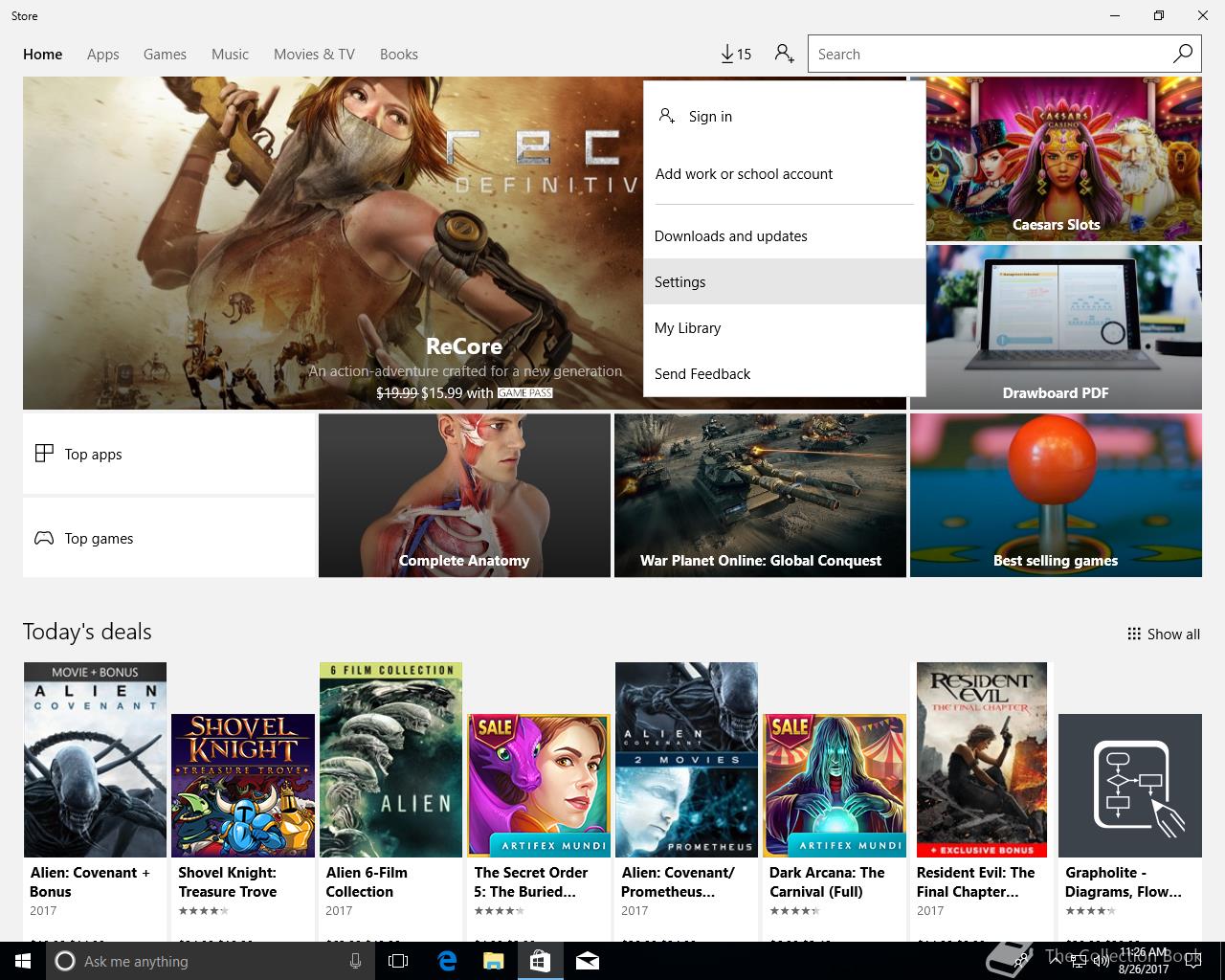Launch Microsoft Edge from the taskbar

point(446,961)
